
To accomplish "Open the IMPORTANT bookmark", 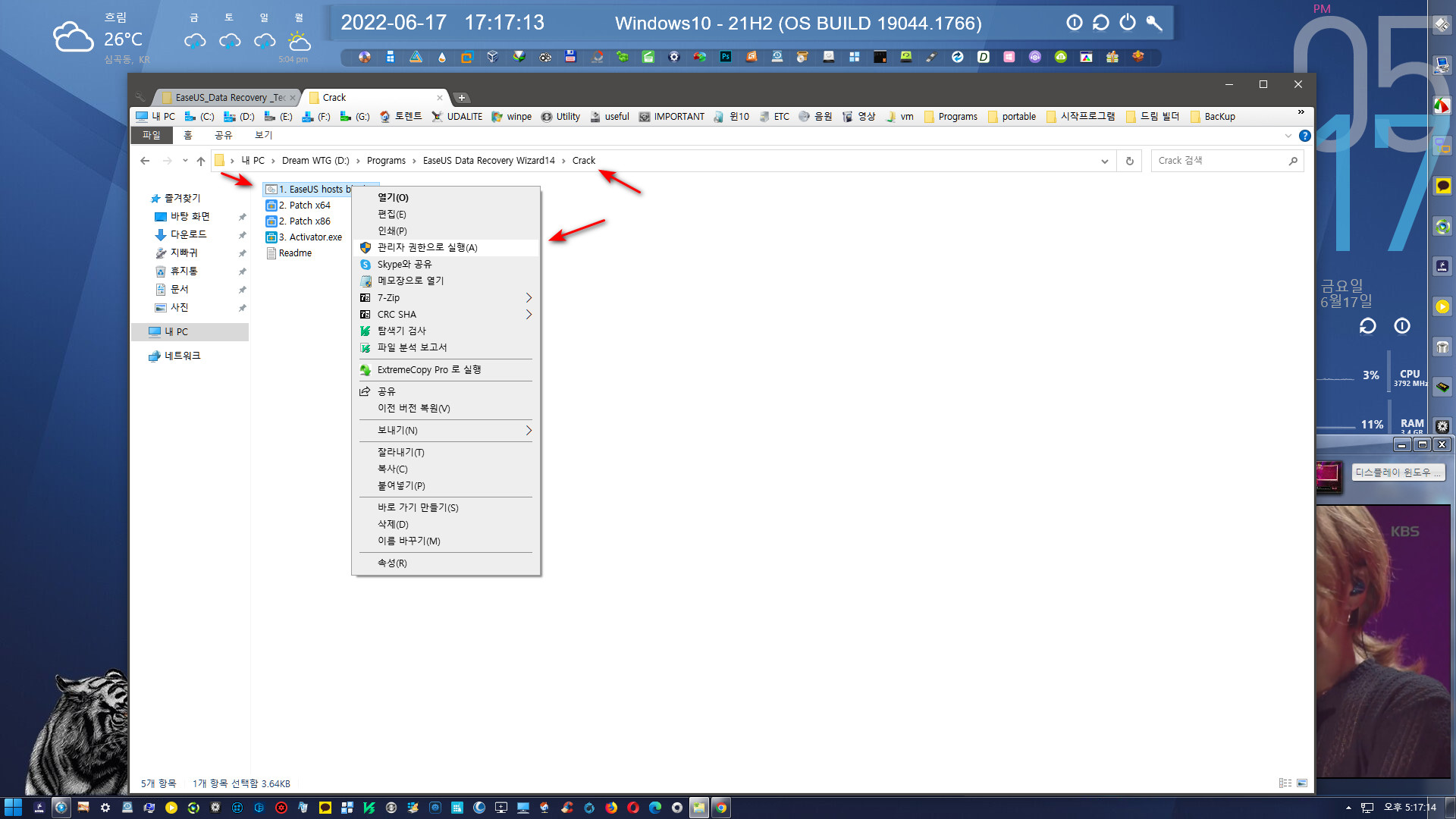I will pos(671,117).
